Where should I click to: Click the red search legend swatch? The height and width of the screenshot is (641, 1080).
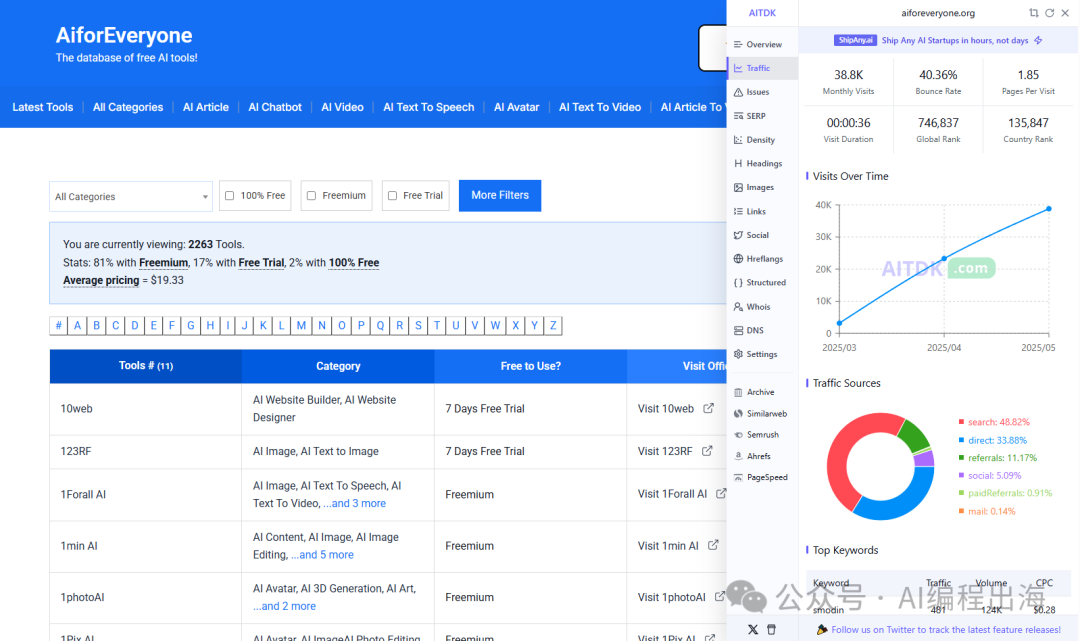coord(961,422)
